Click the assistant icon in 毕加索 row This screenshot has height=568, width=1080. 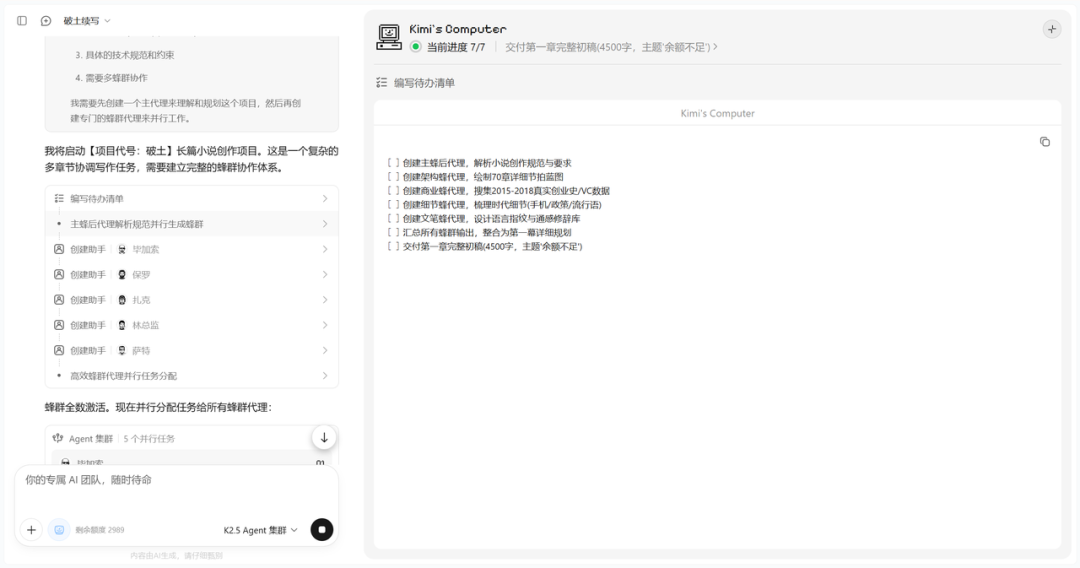(59, 249)
